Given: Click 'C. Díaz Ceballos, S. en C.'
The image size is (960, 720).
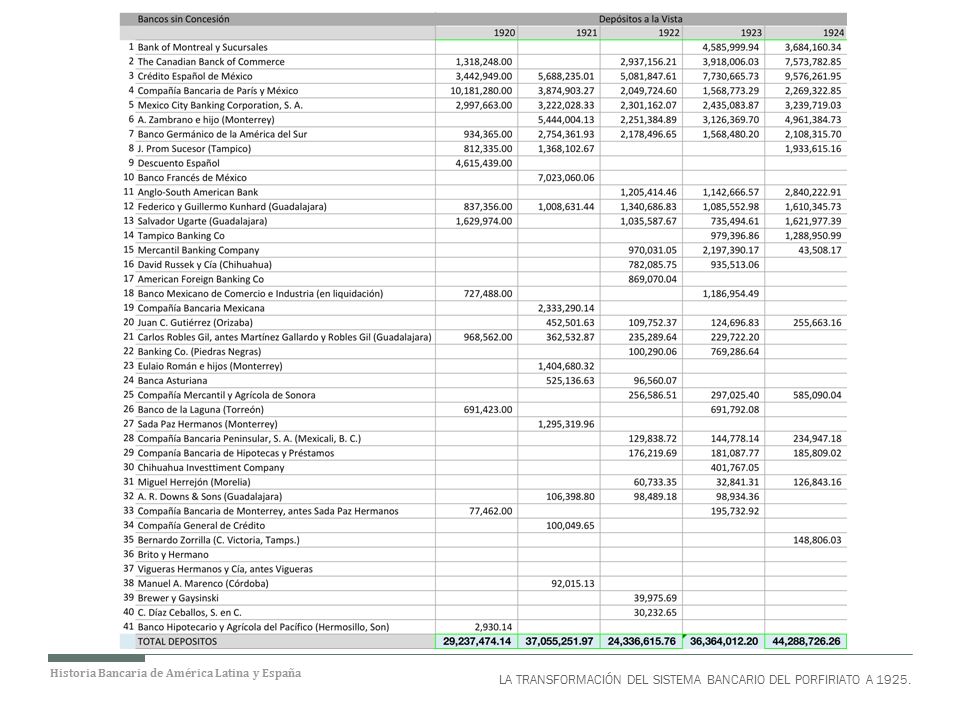Looking at the screenshot, I should click(189, 612).
